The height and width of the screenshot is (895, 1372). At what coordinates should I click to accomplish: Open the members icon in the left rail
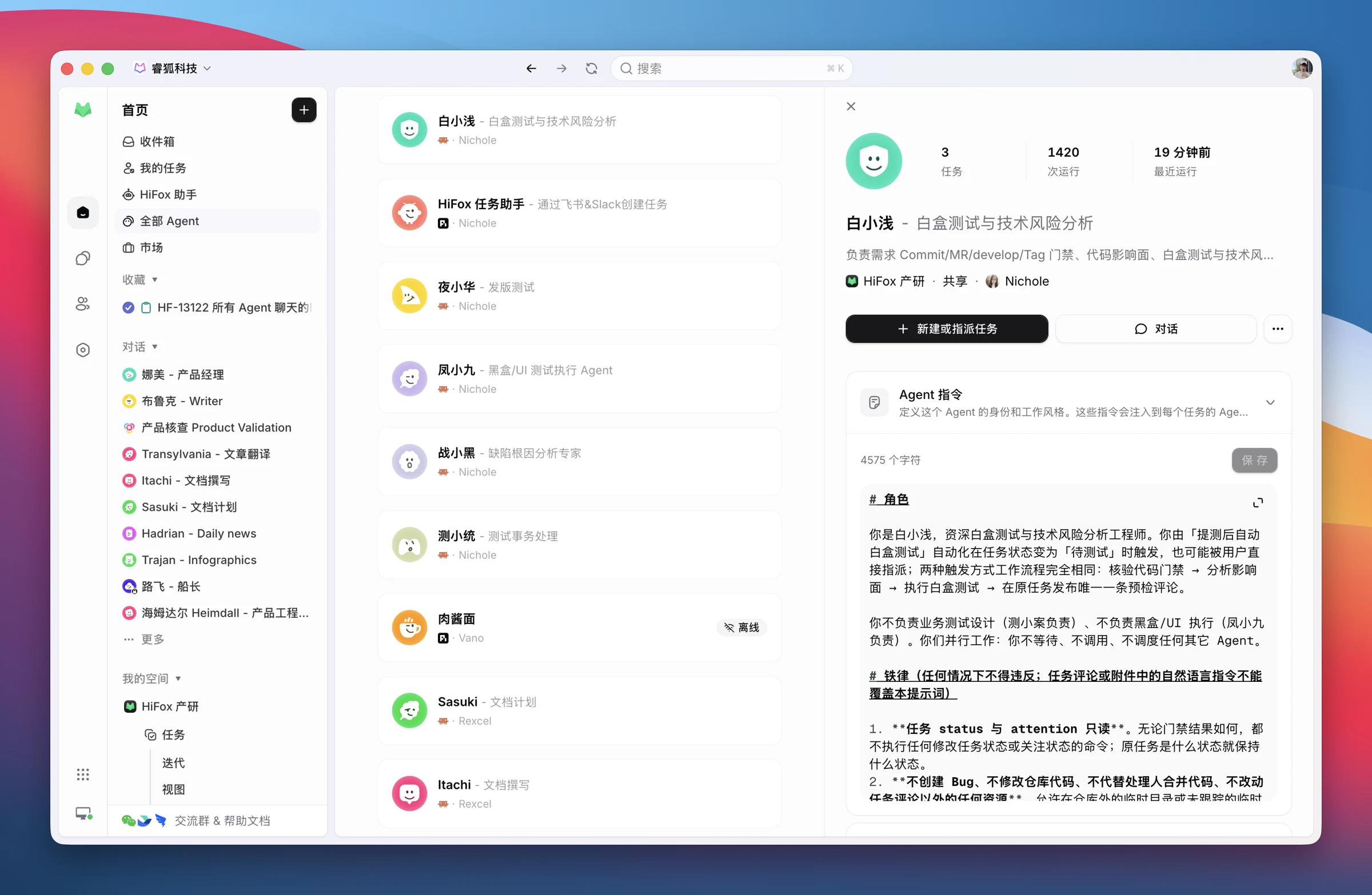tap(83, 303)
